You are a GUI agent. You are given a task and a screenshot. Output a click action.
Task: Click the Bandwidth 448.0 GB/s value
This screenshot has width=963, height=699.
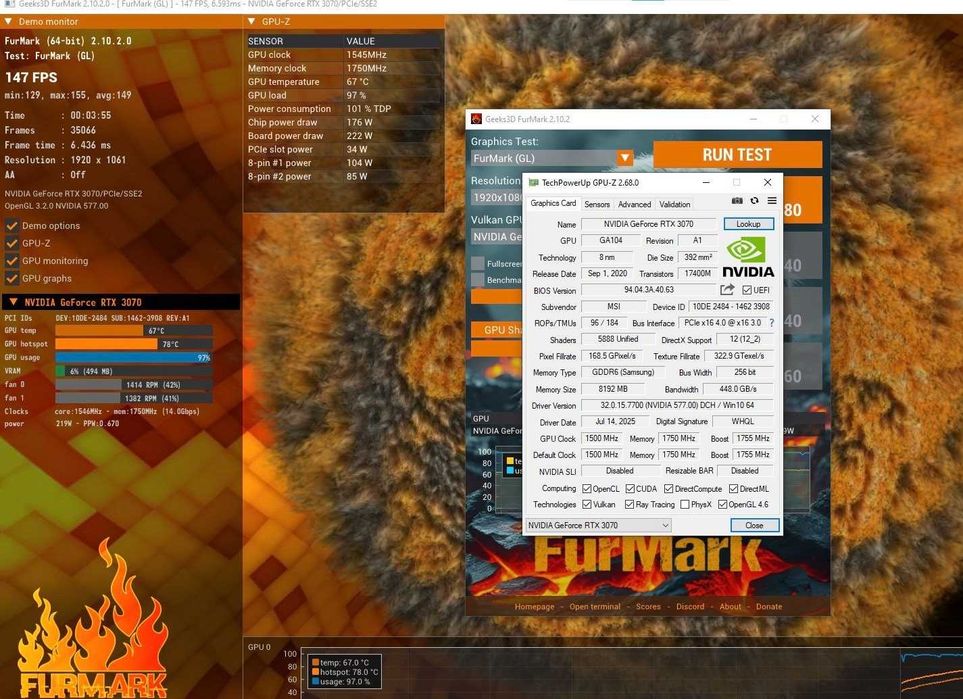tap(738, 389)
